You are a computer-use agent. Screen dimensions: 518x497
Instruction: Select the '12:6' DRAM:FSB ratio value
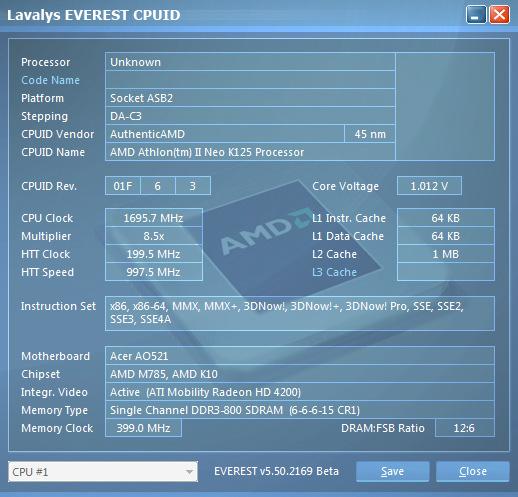(464, 428)
